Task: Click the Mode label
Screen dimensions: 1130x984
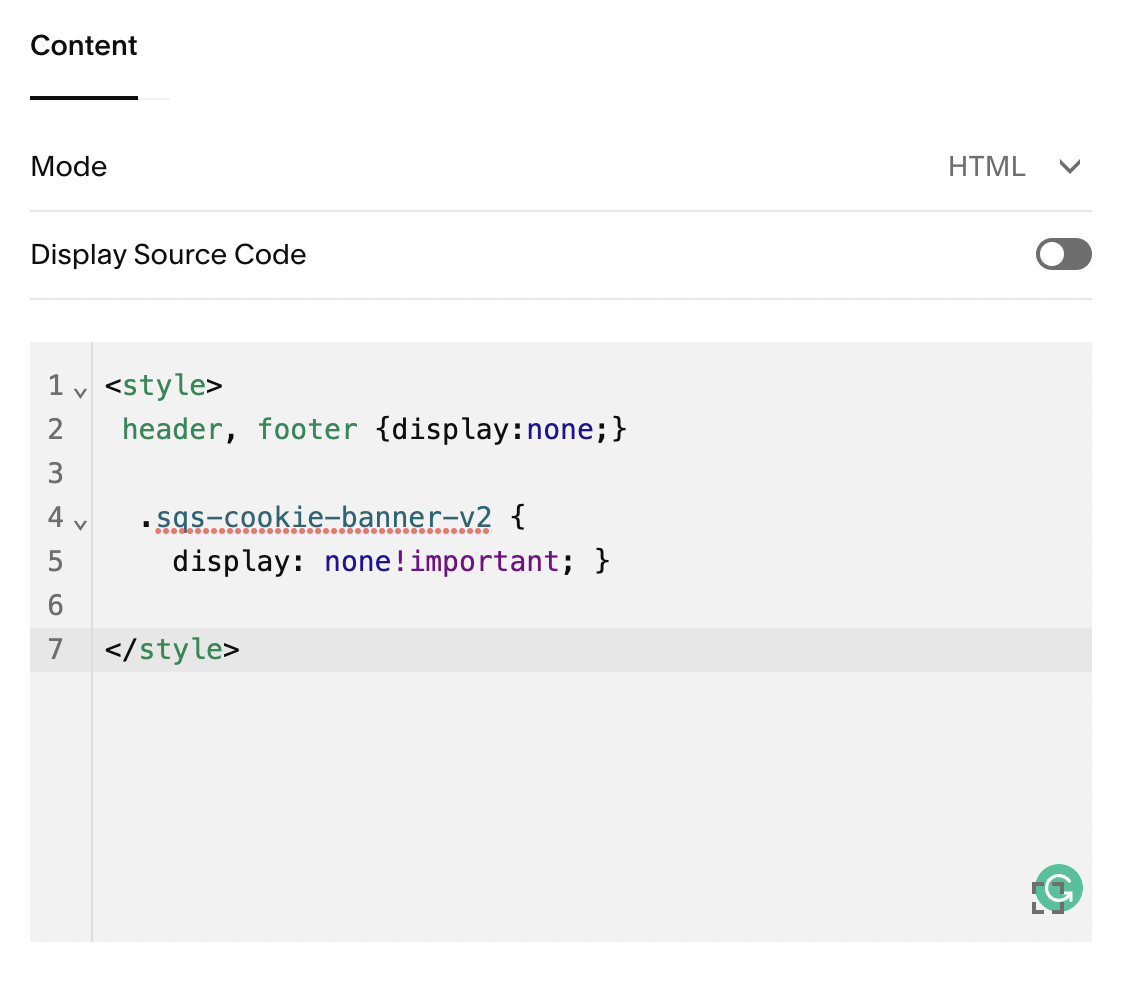Action: click(x=69, y=167)
